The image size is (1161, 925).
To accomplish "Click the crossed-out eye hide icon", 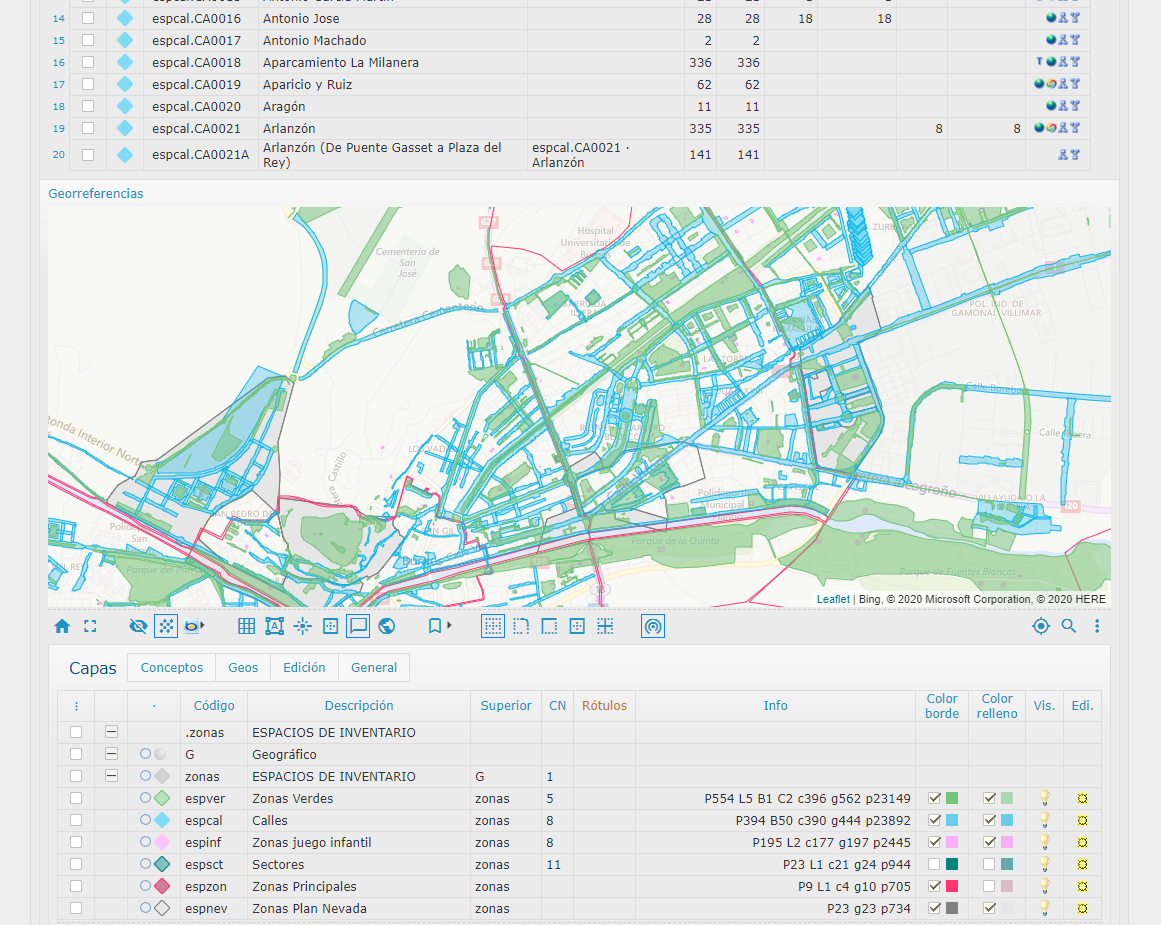I will pos(138,627).
